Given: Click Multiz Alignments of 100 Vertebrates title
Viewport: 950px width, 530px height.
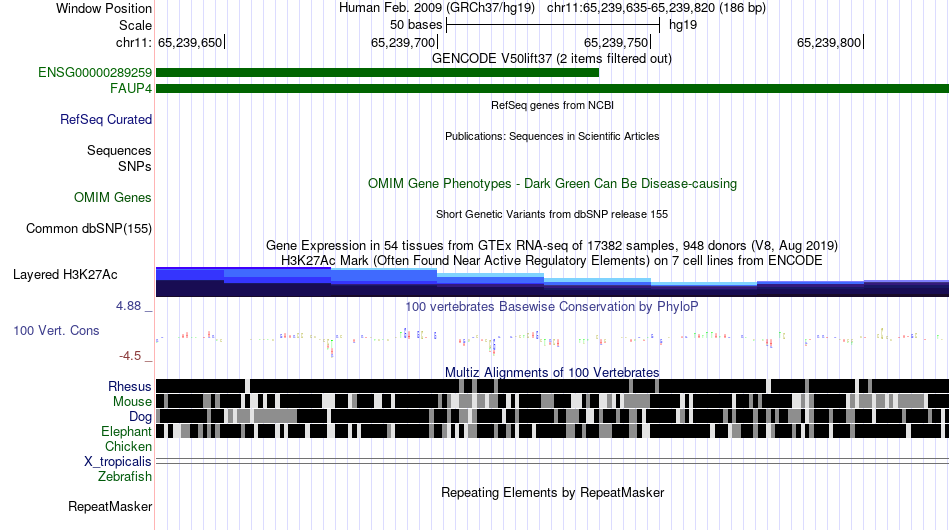Looking at the screenshot, I should point(552,373).
